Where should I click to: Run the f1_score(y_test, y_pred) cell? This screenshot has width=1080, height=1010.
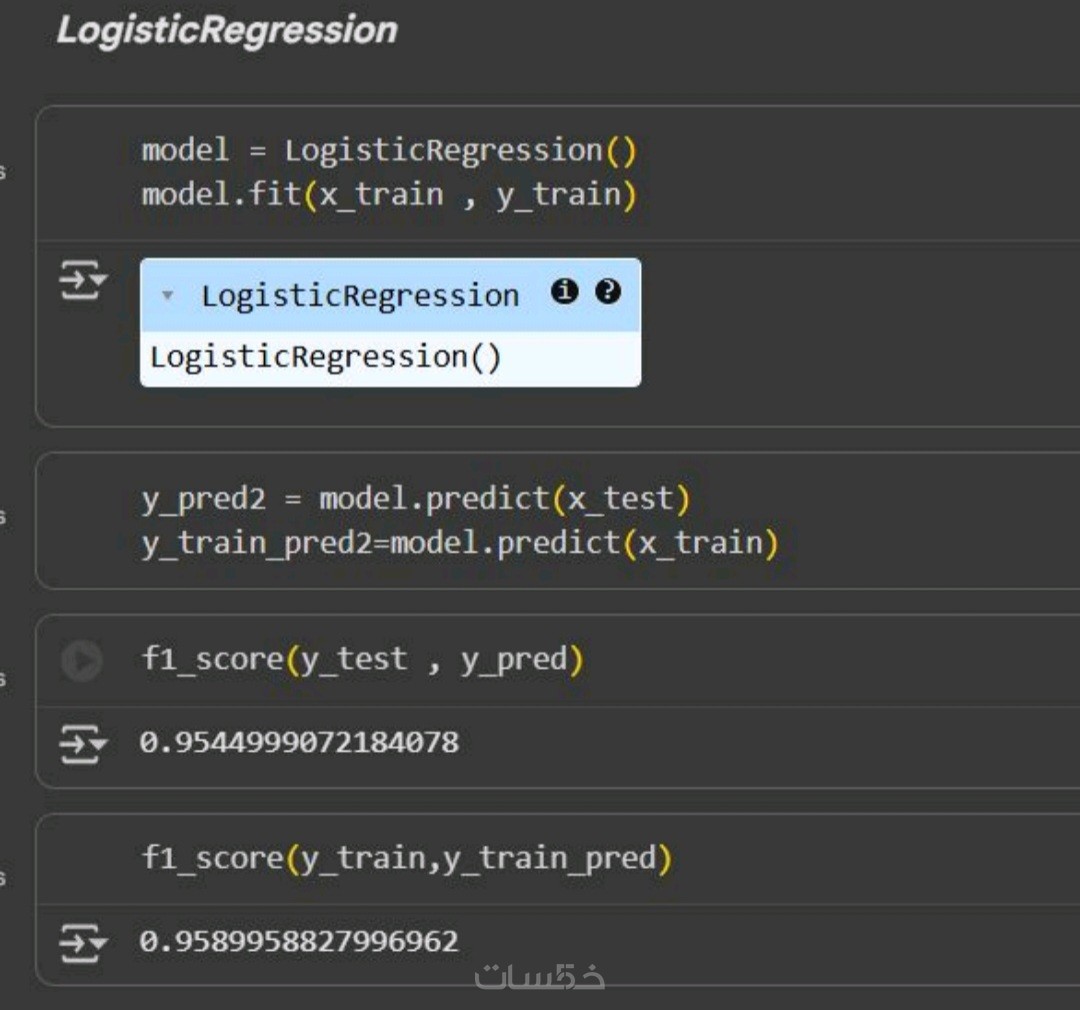(x=82, y=661)
